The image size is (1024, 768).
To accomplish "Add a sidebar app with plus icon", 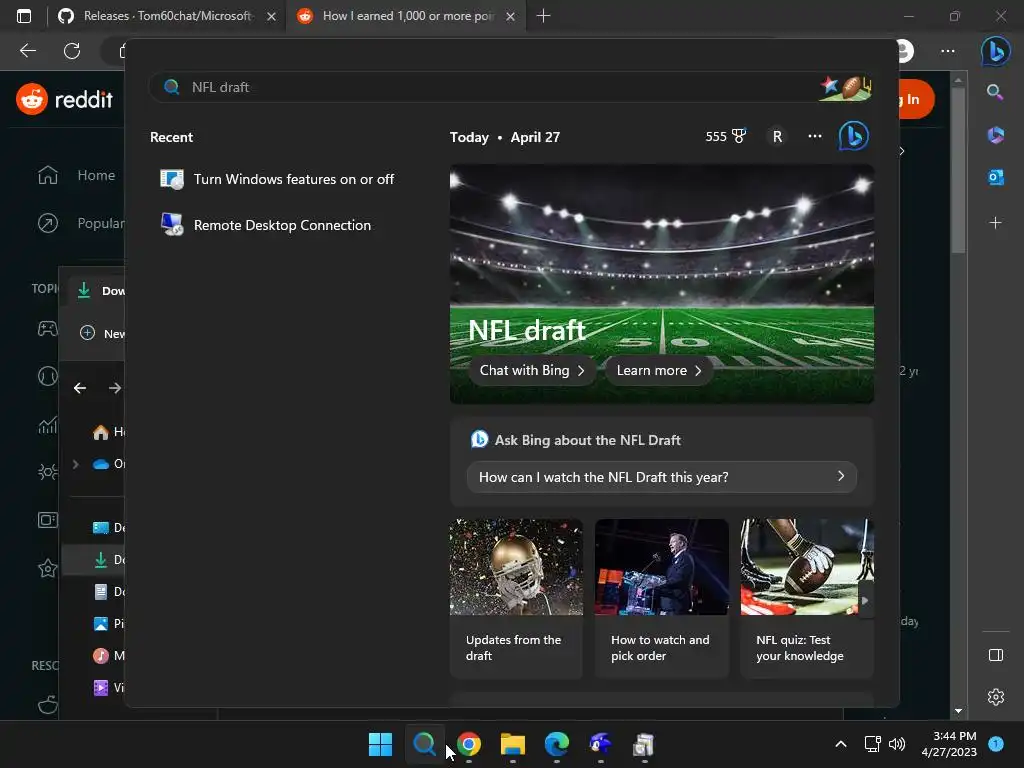I will [995, 223].
